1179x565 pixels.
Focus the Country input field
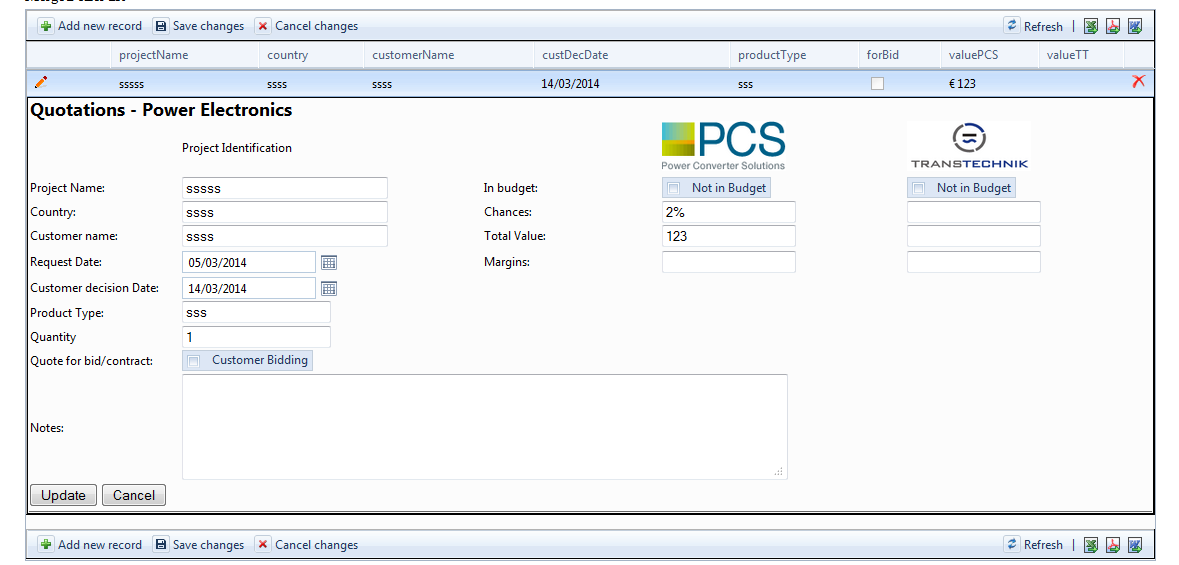click(x=285, y=212)
